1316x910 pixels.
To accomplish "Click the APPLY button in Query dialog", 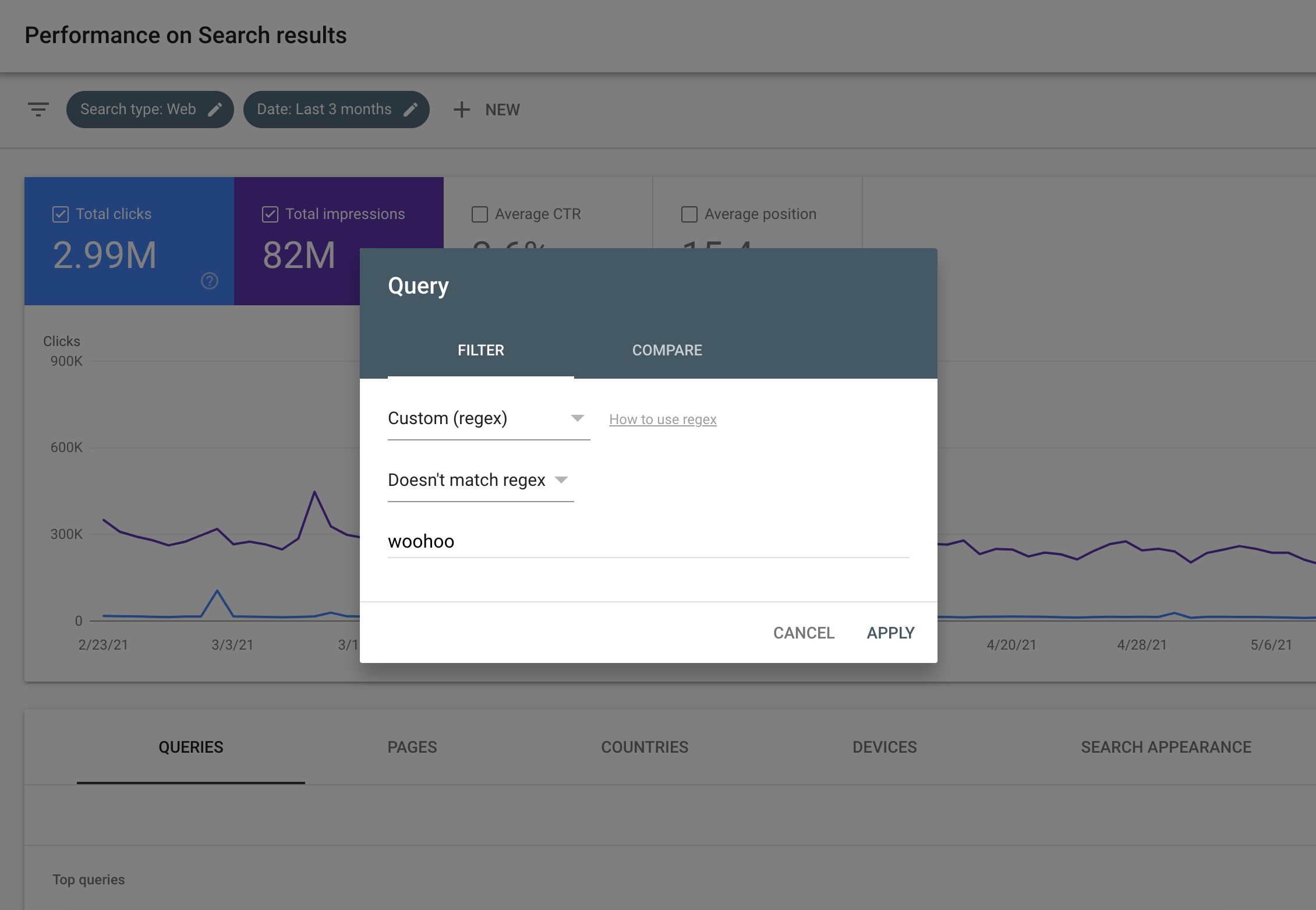I will [x=890, y=632].
